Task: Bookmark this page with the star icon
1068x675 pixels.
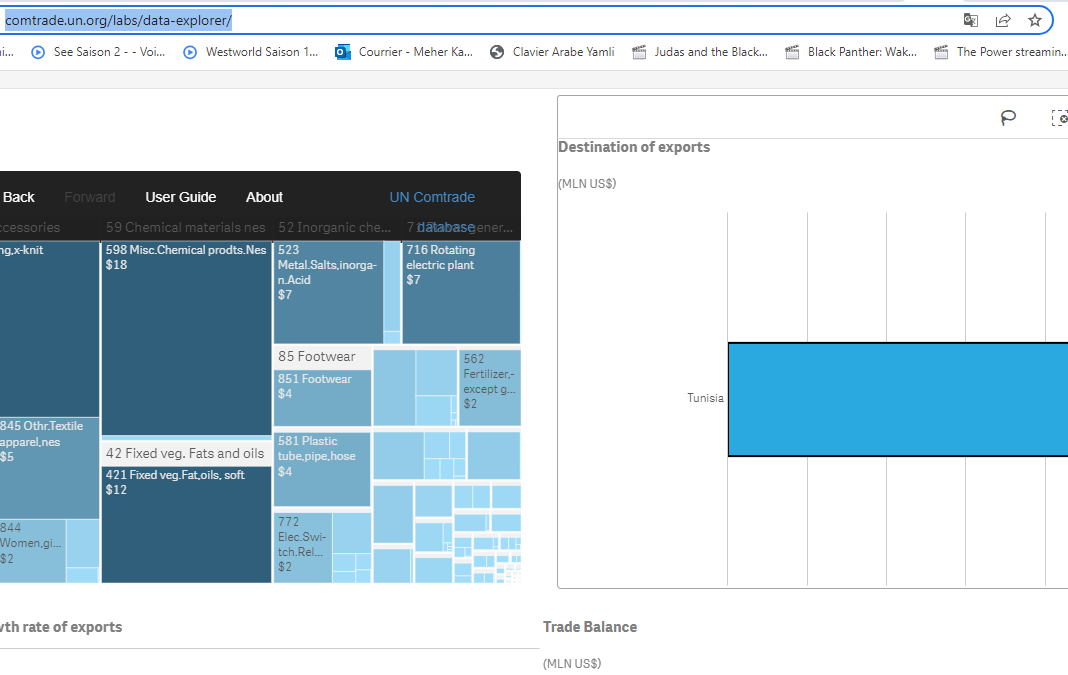Action: [1035, 20]
